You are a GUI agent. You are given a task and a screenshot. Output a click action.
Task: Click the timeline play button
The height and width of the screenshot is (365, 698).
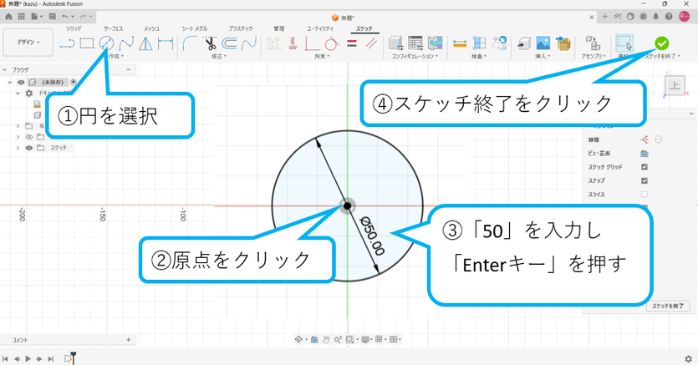28,359
